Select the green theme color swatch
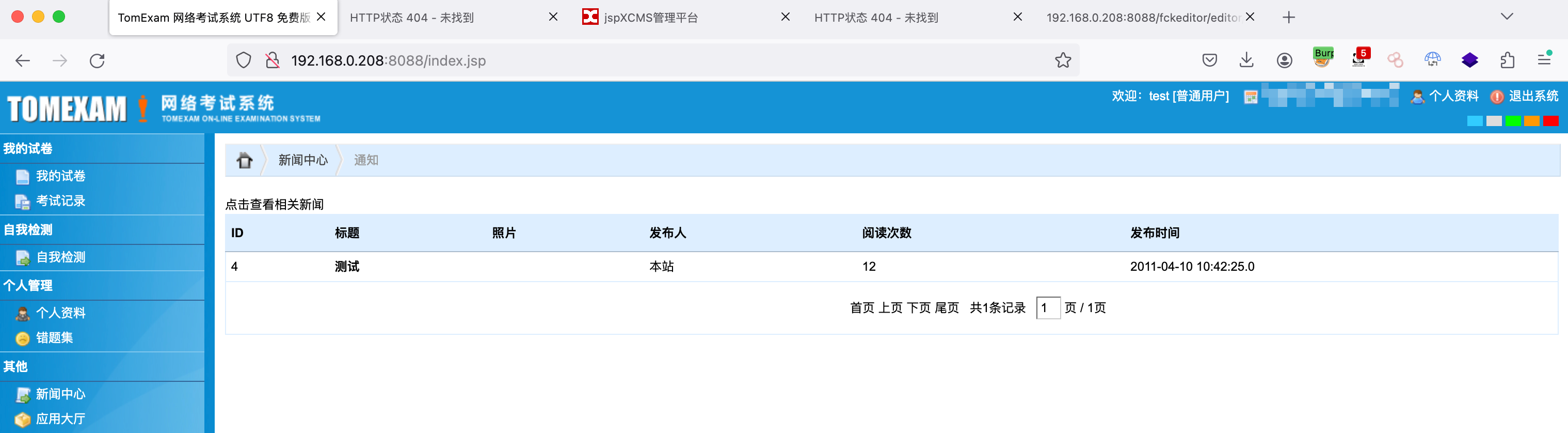Viewport: 1568px width, 433px height. pos(1513,121)
